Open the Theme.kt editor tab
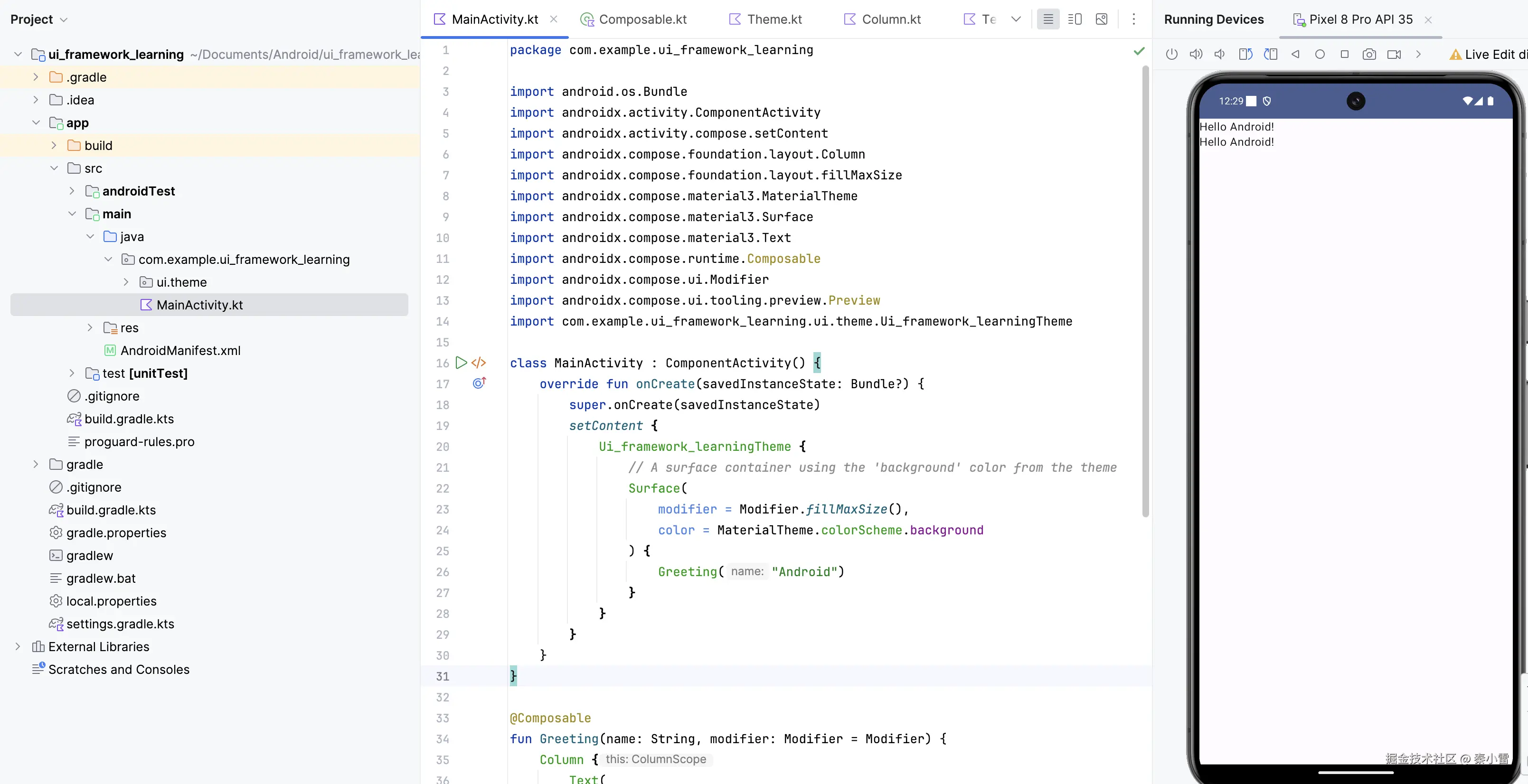The width and height of the screenshot is (1528, 784). [x=773, y=19]
